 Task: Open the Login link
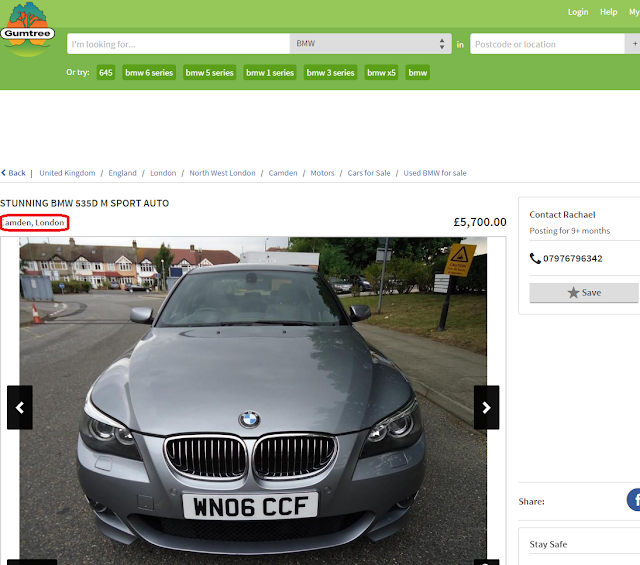click(x=578, y=12)
